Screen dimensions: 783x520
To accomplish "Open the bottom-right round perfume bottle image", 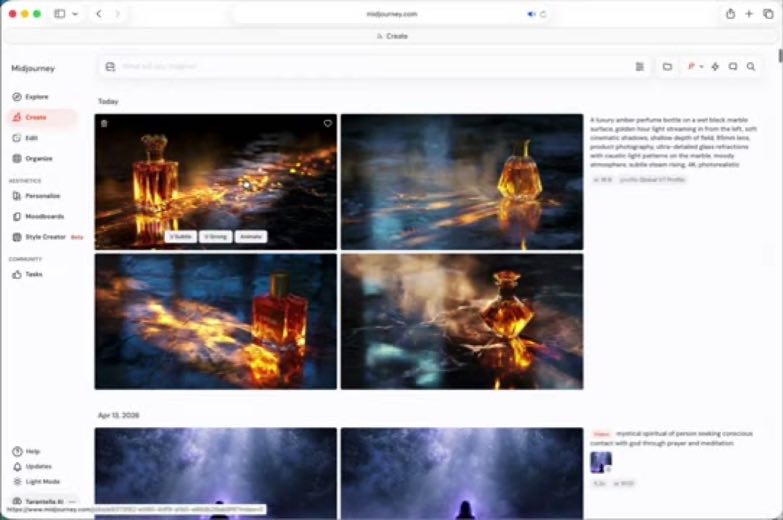I will 462,322.
